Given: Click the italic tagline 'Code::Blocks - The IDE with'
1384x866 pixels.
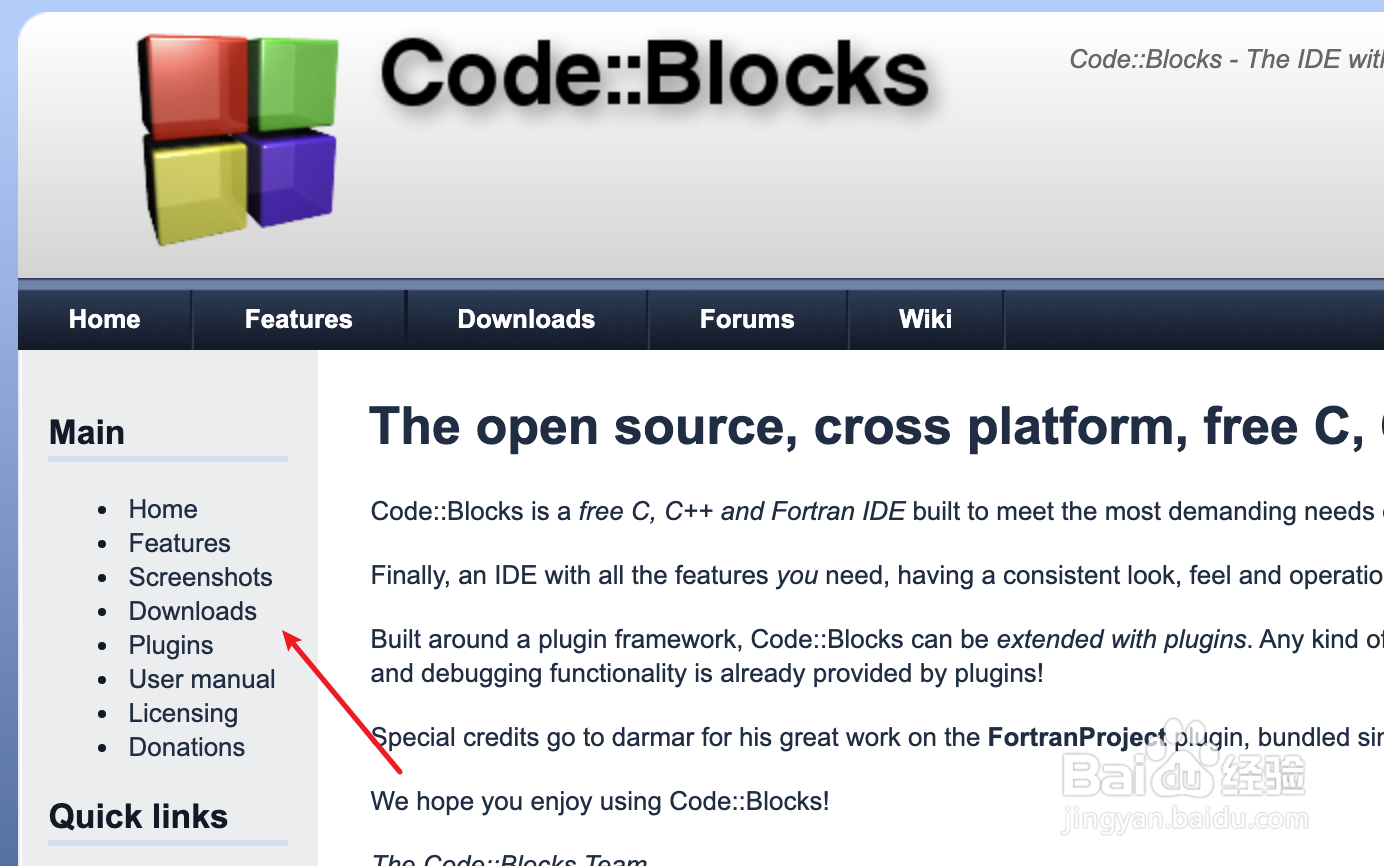Looking at the screenshot, I should pyautogui.click(x=1226, y=59).
